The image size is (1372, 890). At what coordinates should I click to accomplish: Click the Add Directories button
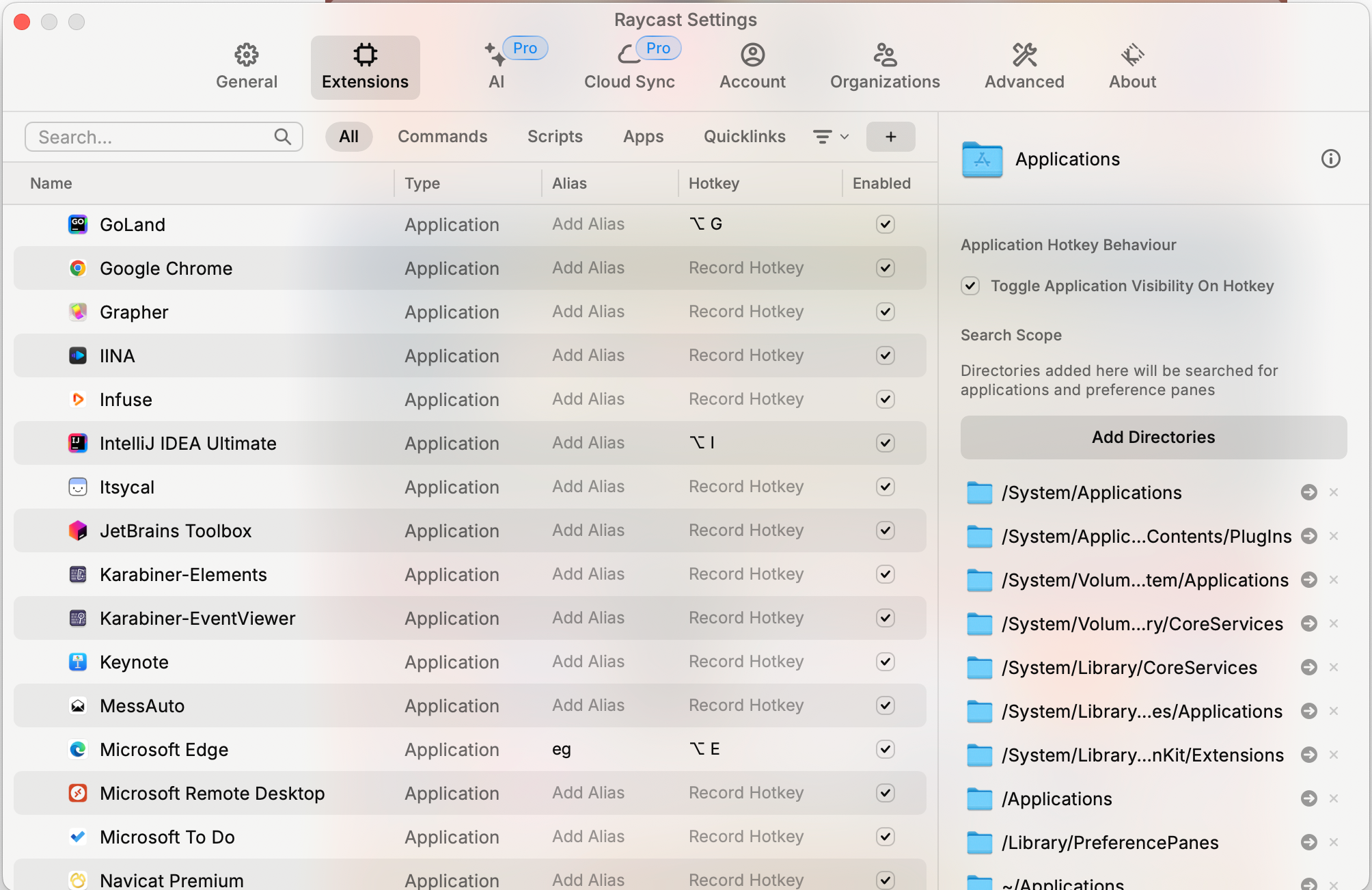tap(1153, 437)
